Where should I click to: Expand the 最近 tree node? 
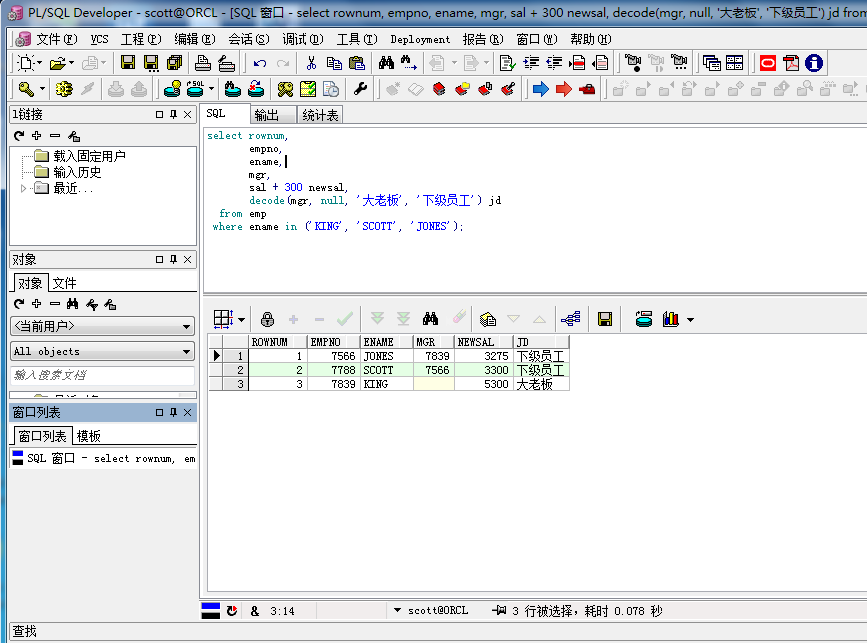23,189
